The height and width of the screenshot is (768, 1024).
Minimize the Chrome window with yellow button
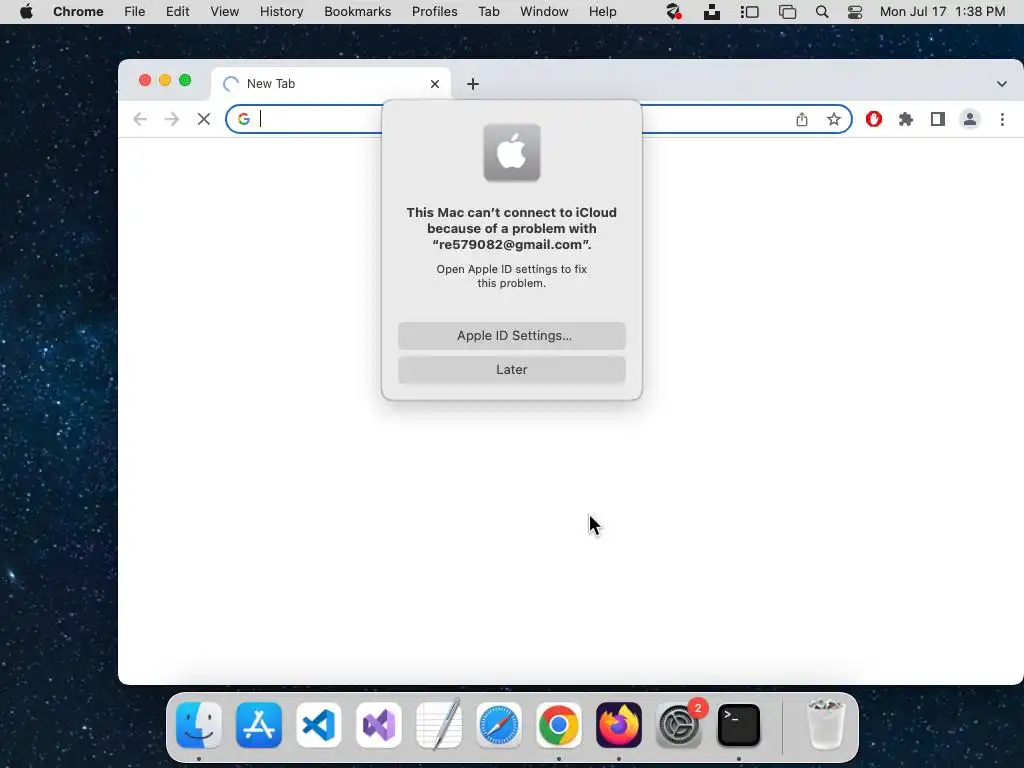coord(165,80)
